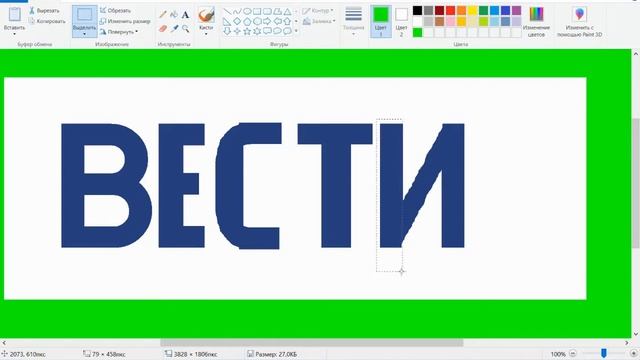This screenshot has height=360, width=640.
Task: Choose the Triangle shape
Action: [287, 11]
